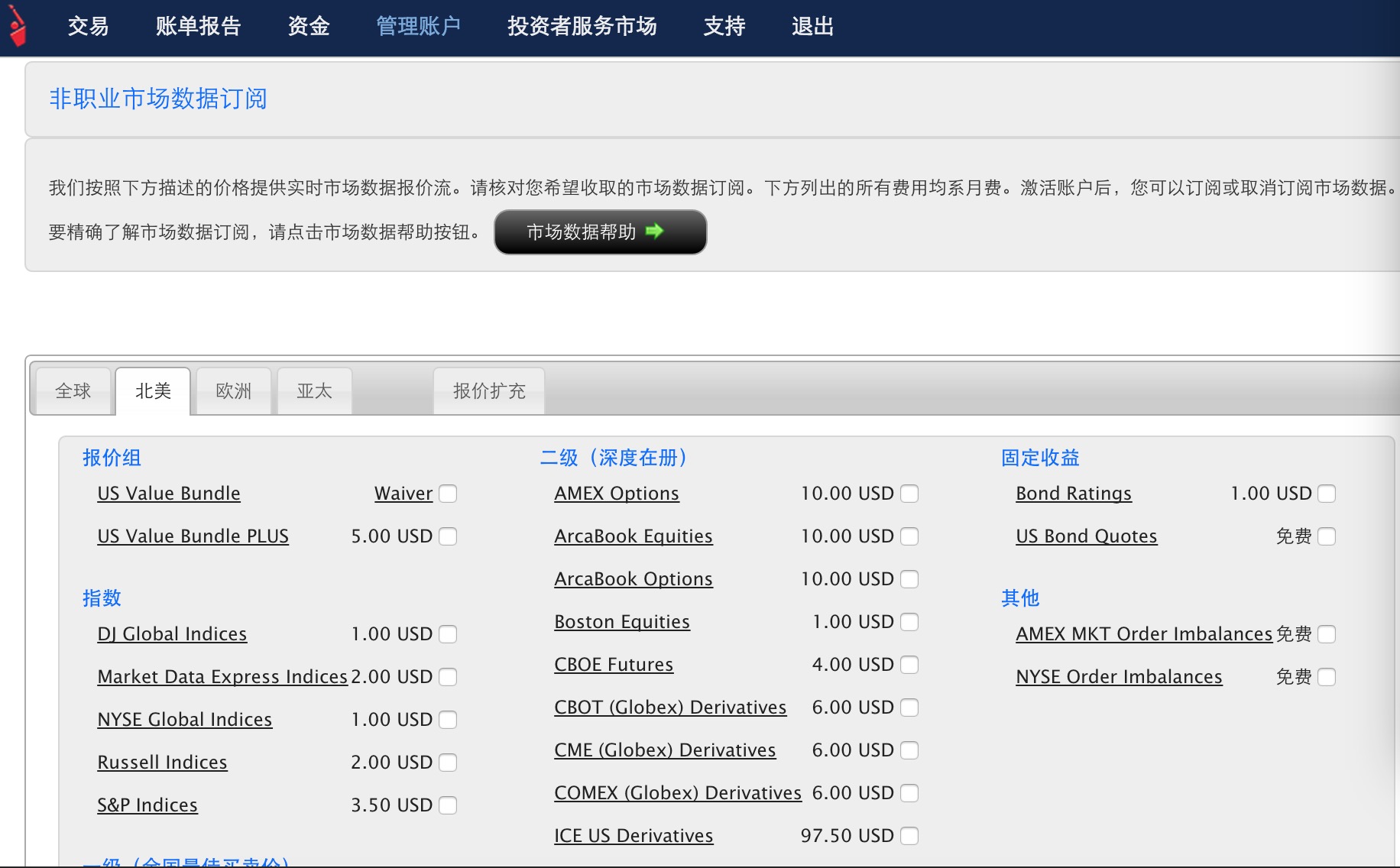Screen dimensions: 1400x868
Task: Switch to the 全球 tab
Action: tap(73, 391)
